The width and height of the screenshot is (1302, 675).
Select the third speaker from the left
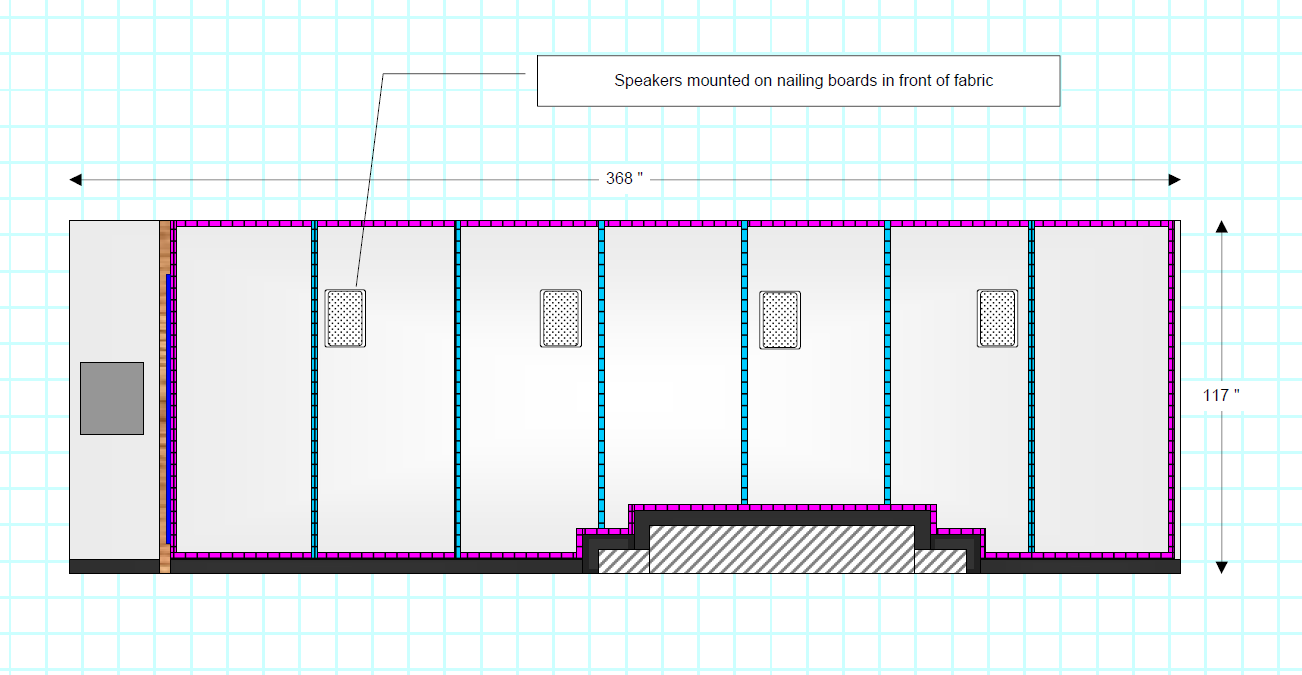780,320
